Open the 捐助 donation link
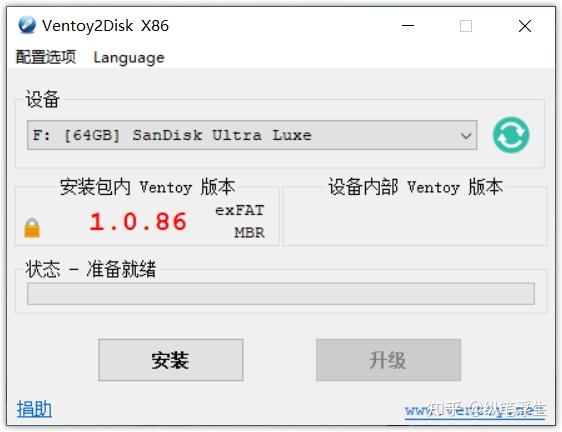Screen dimensions: 562x432 pos(34,409)
